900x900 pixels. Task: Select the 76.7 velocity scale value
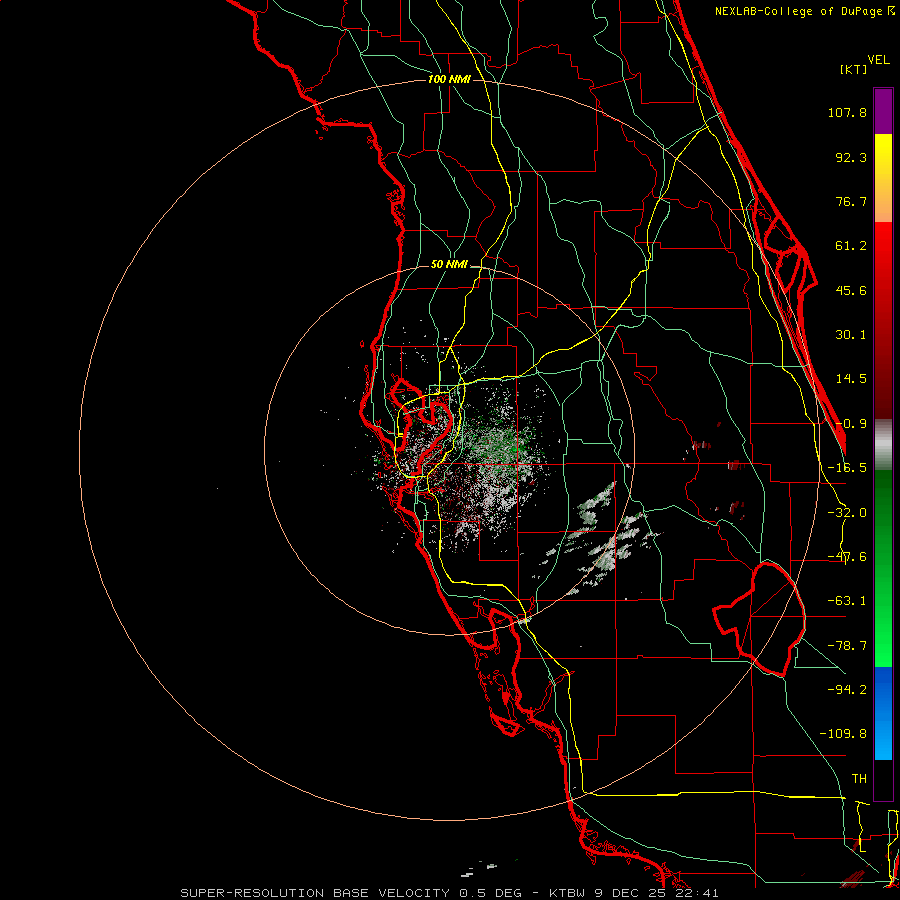pyautogui.click(x=851, y=201)
